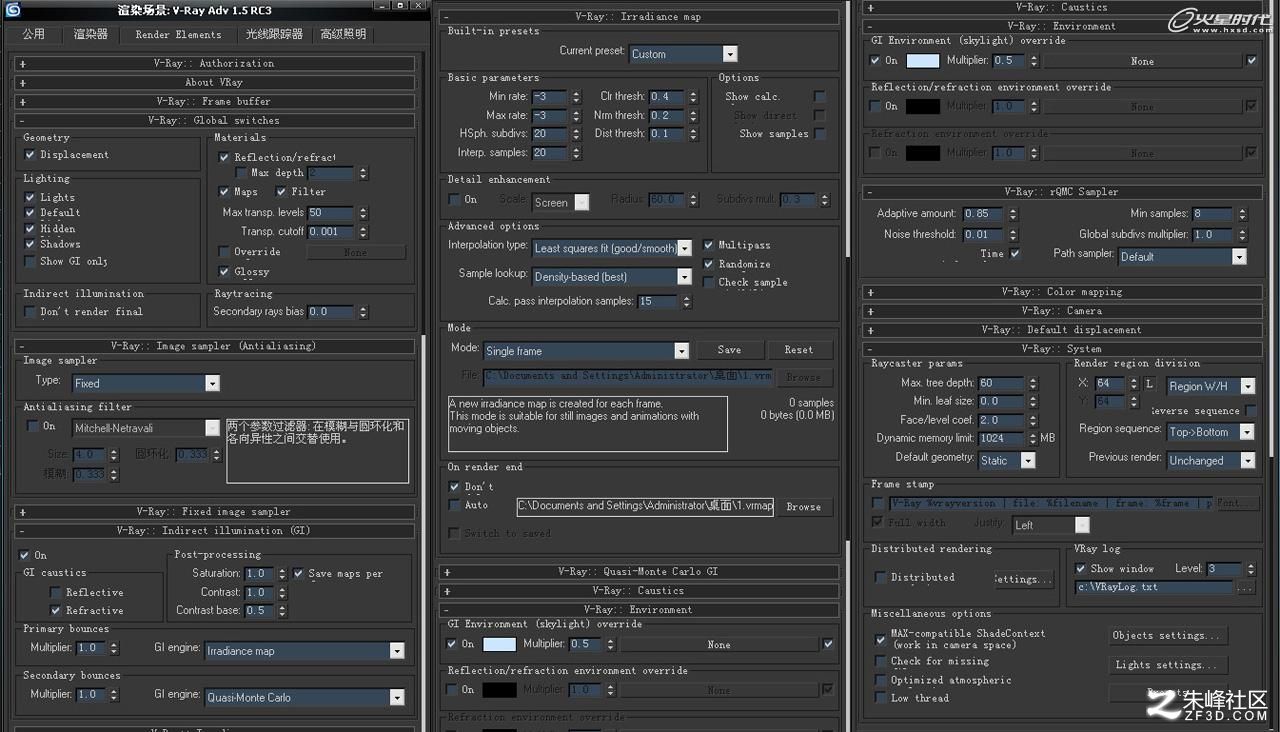Check the Reverse sequence checkbox
This screenshot has width=1280, height=732.
coord(1251,411)
